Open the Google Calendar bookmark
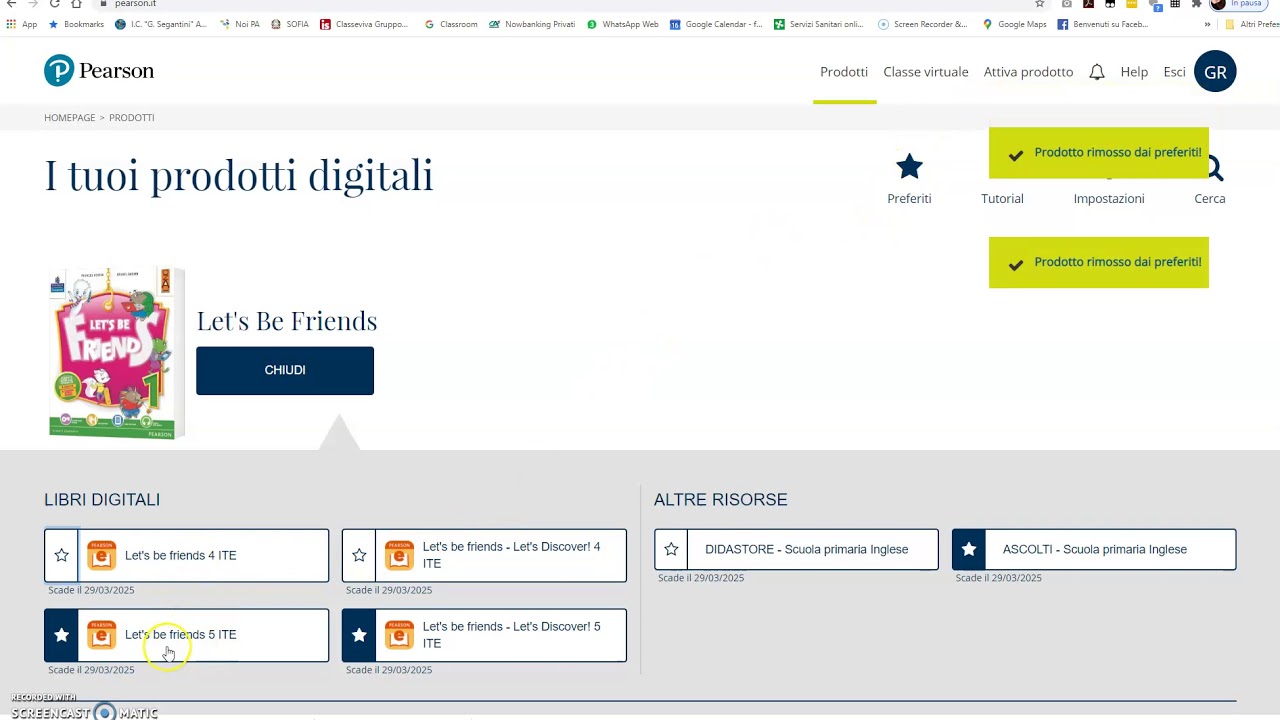Viewport: 1280px width, 720px height. 716,24
